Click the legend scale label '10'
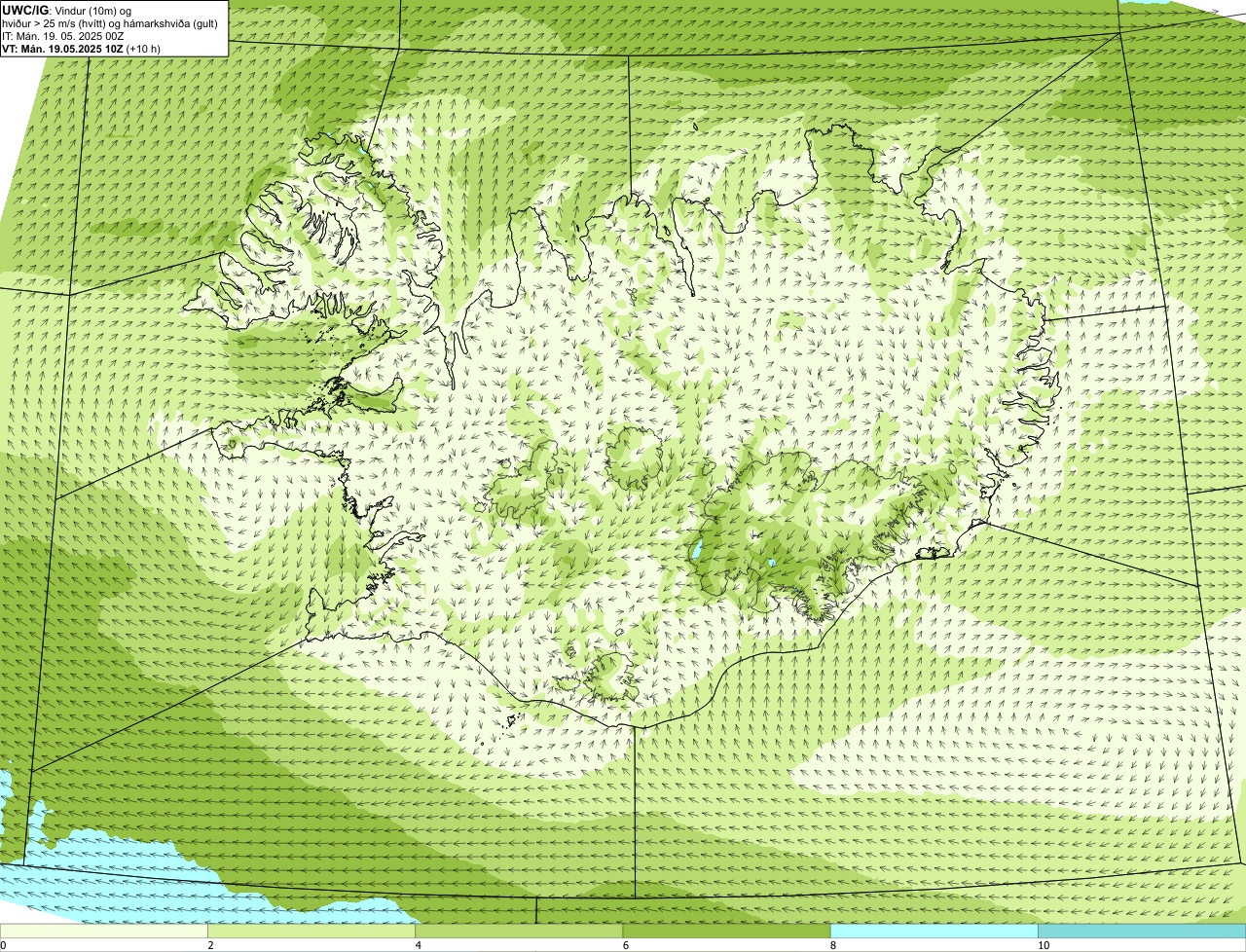The image size is (1246, 952). coord(1044,945)
